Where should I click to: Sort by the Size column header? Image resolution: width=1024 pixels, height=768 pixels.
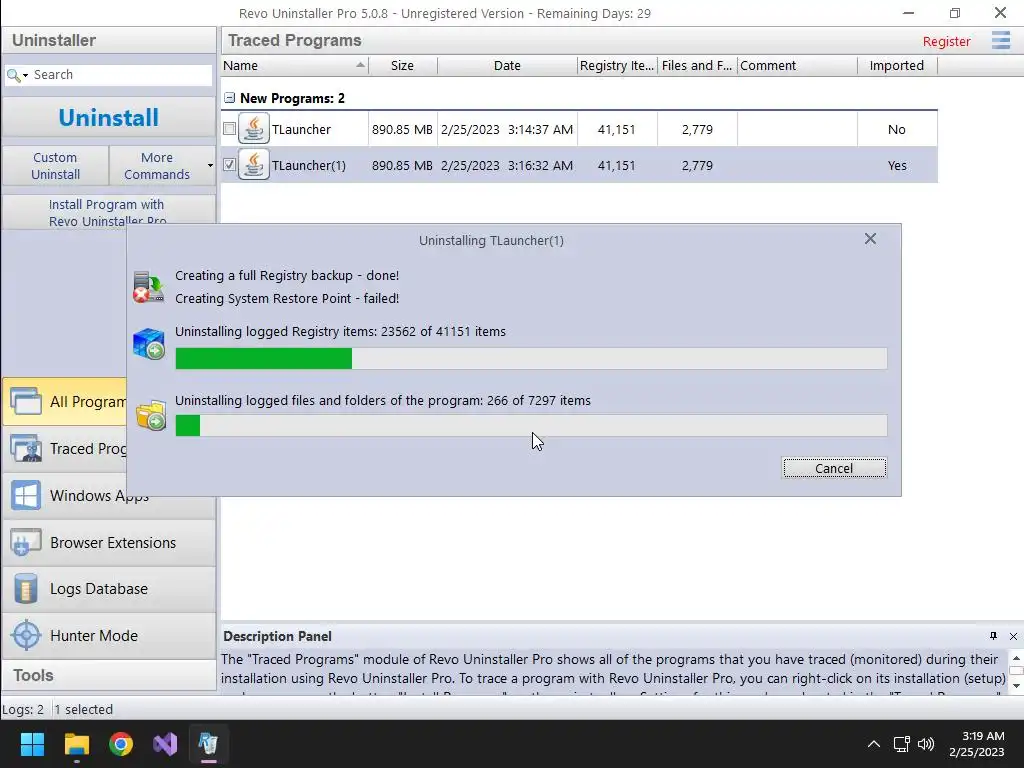coord(402,65)
